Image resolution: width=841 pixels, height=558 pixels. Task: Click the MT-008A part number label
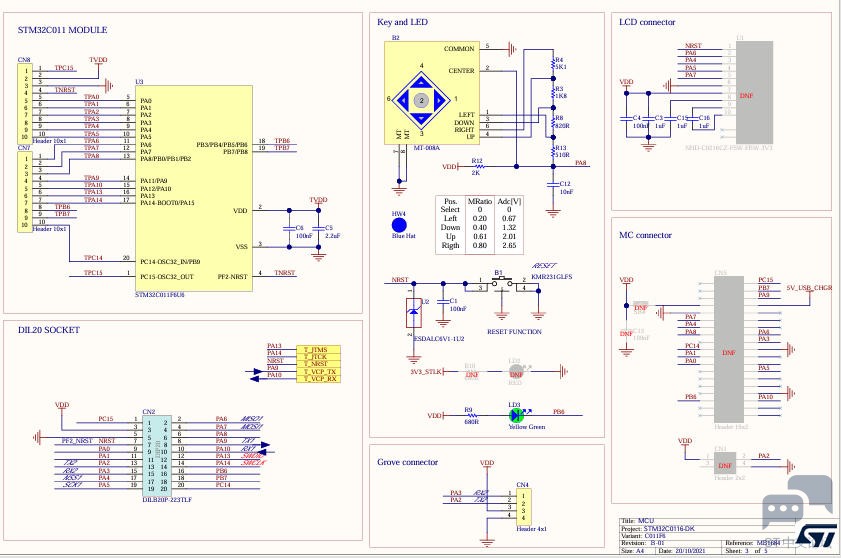pos(426,148)
